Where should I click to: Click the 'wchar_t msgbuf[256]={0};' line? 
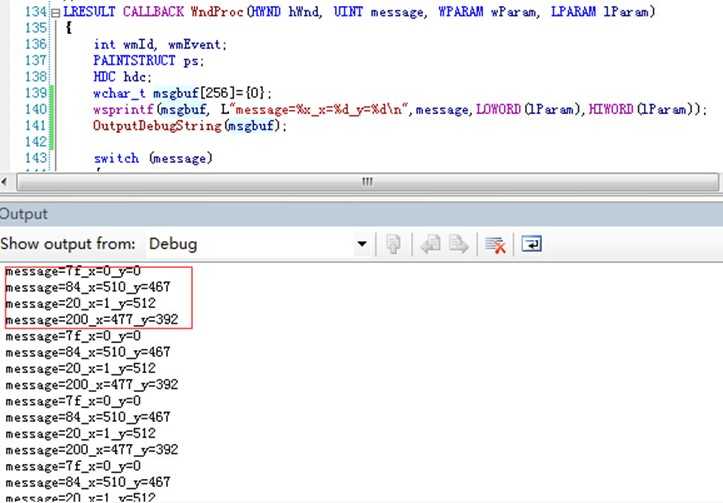[x=183, y=93]
